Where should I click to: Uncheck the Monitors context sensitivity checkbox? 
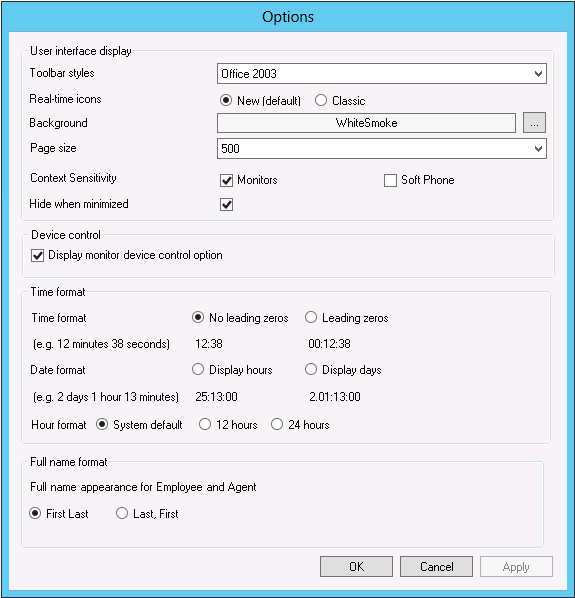point(226,180)
